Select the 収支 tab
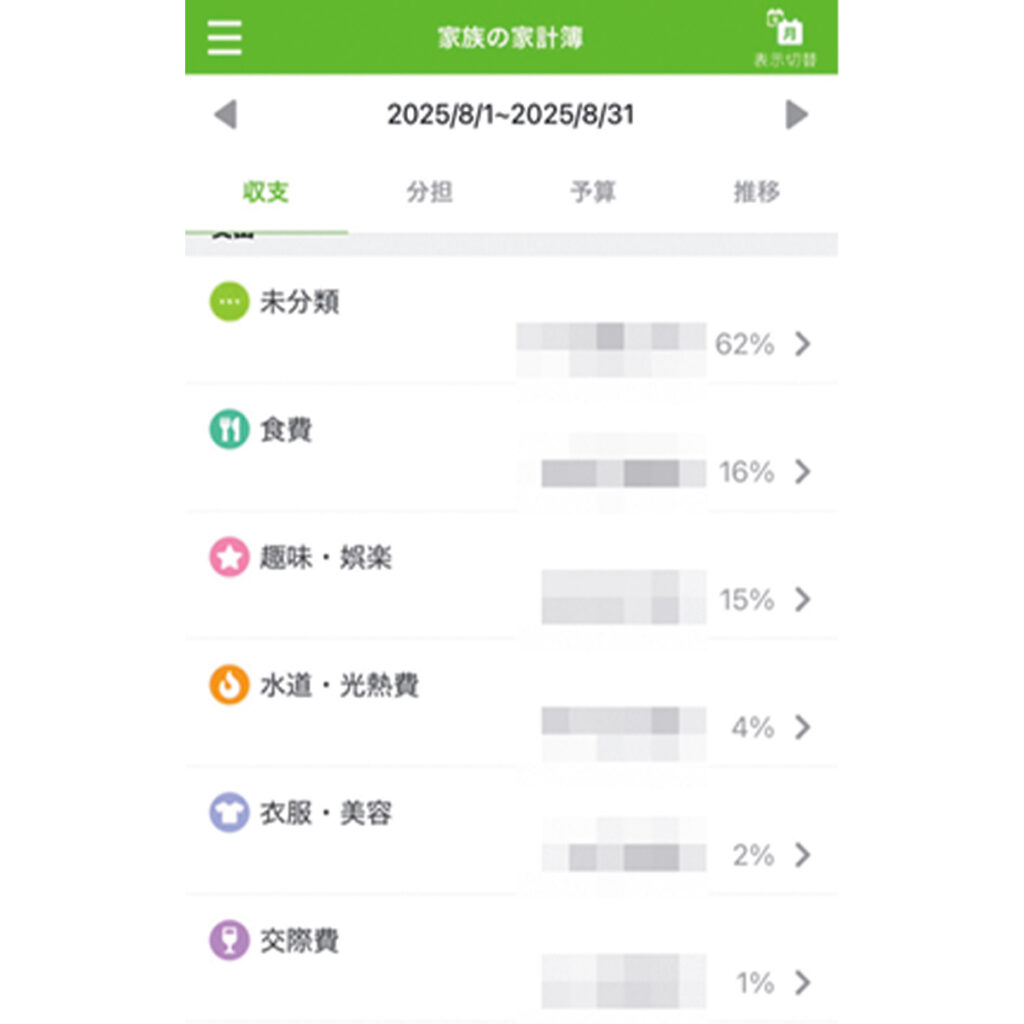Screen dimensions: 1024x1024 pos(266,192)
